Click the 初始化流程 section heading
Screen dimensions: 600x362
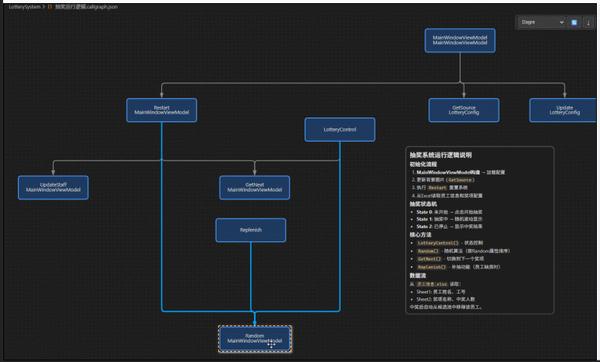tap(423, 164)
